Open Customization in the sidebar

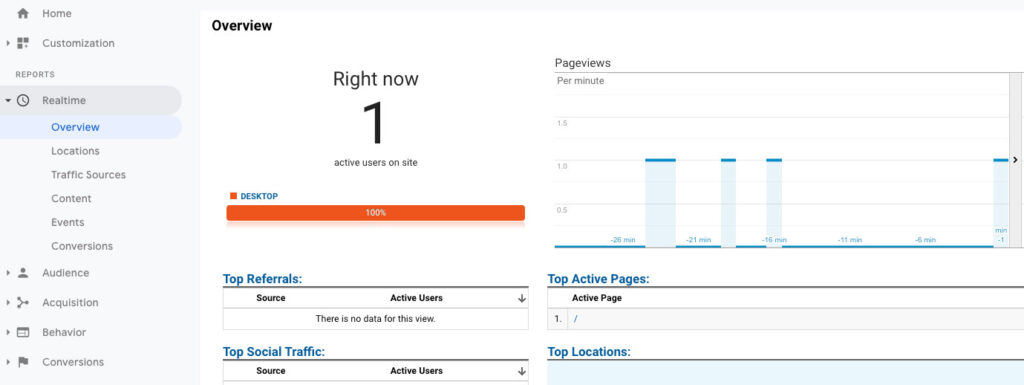[x=78, y=43]
